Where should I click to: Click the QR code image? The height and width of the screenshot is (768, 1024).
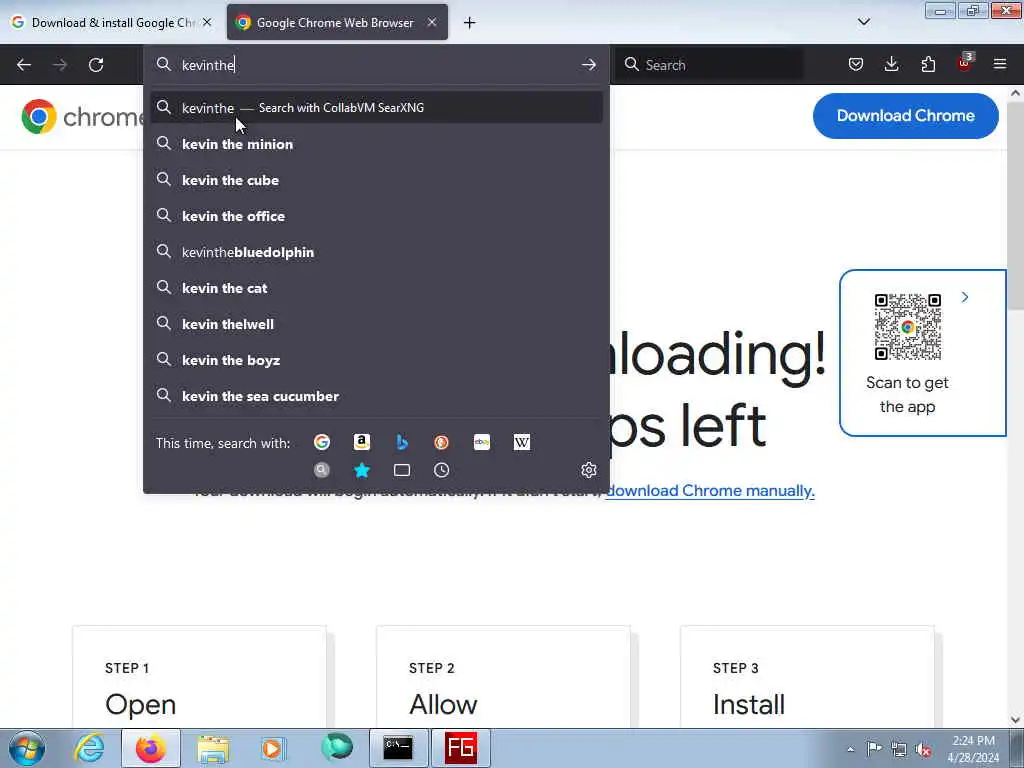coord(908,327)
